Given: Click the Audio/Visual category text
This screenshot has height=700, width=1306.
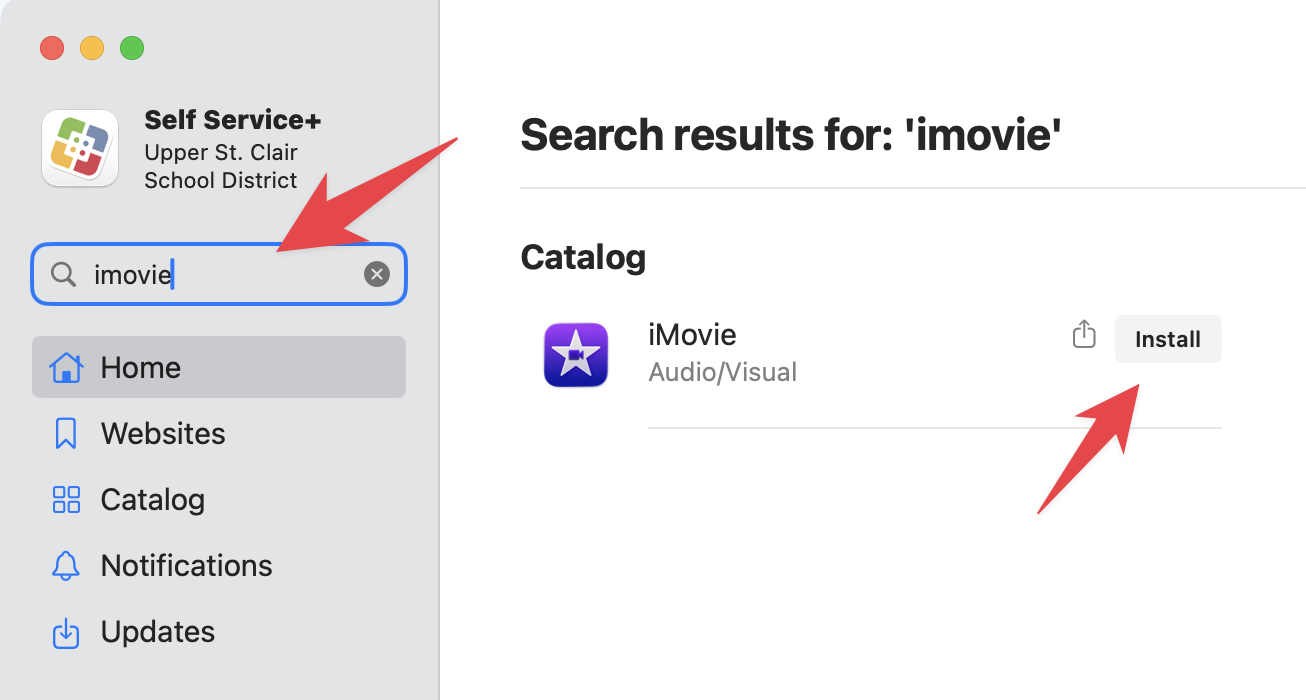Looking at the screenshot, I should point(722,372).
